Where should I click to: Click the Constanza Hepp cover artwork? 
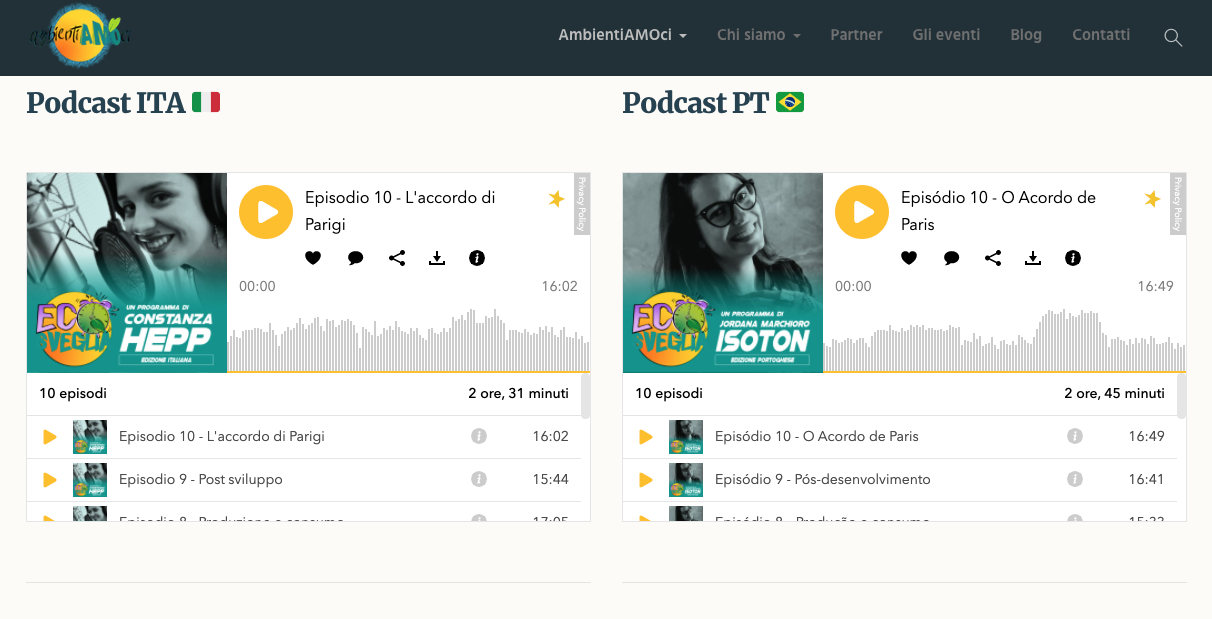pyautogui.click(x=127, y=273)
